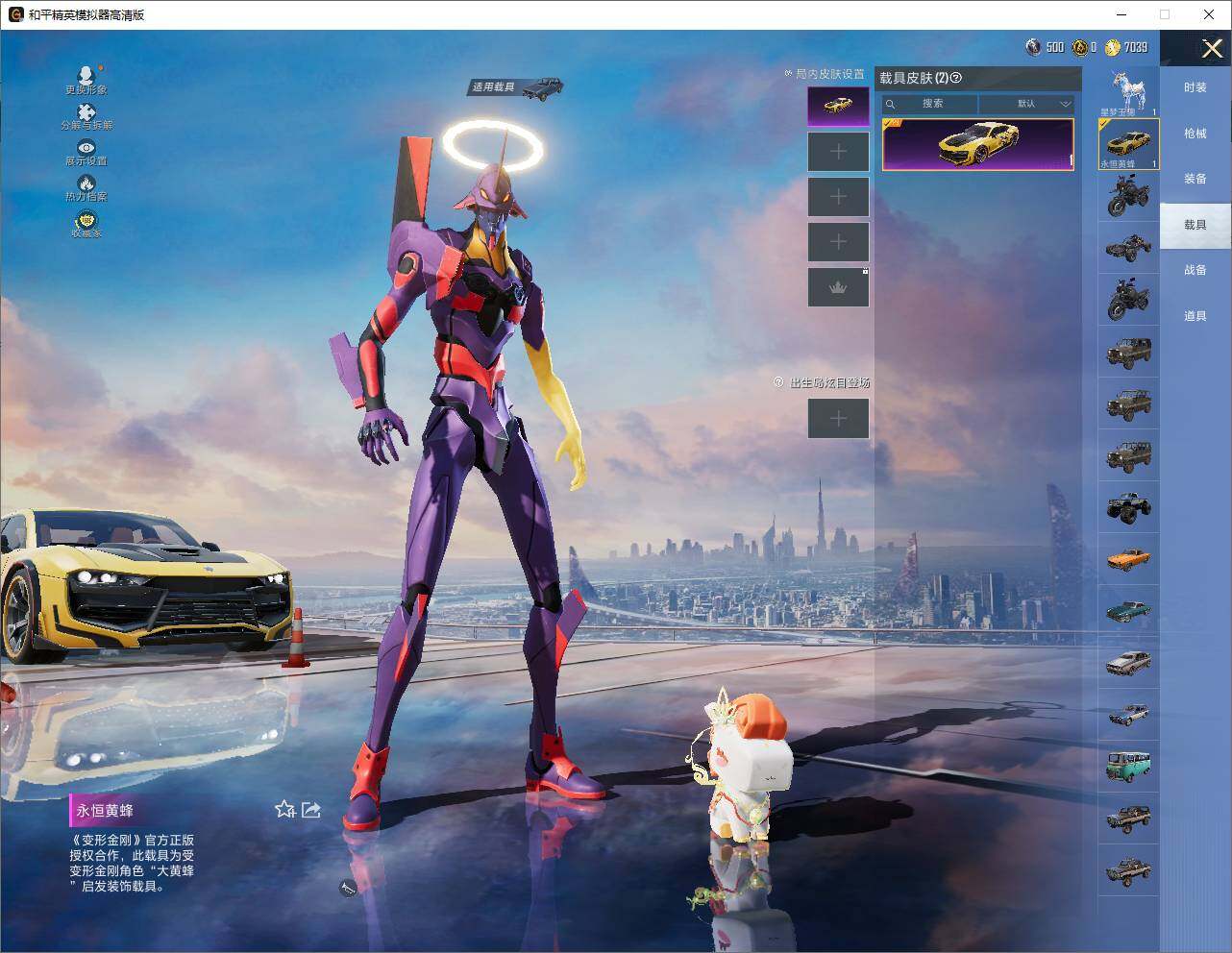Viewport: 1232px width, 953px height.
Task: Click the 适用载具 car label above character
Action: [x=516, y=87]
